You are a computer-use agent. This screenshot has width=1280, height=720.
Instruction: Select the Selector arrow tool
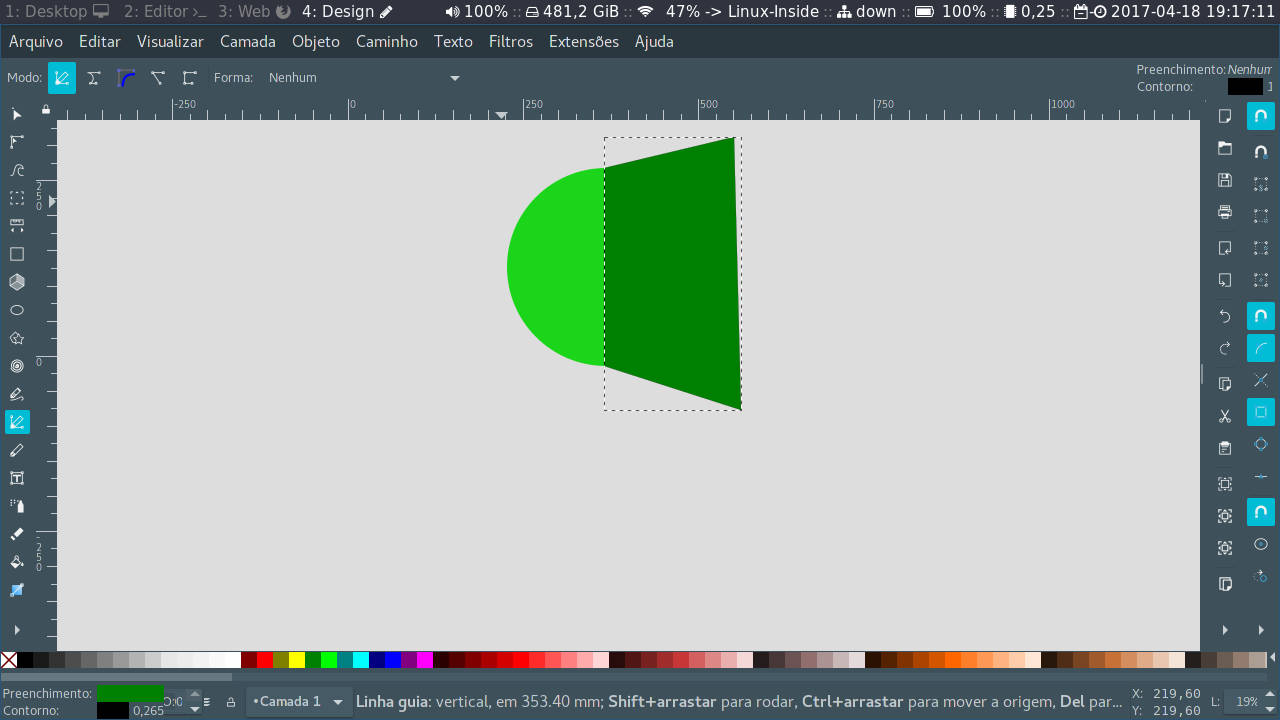(17, 114)
